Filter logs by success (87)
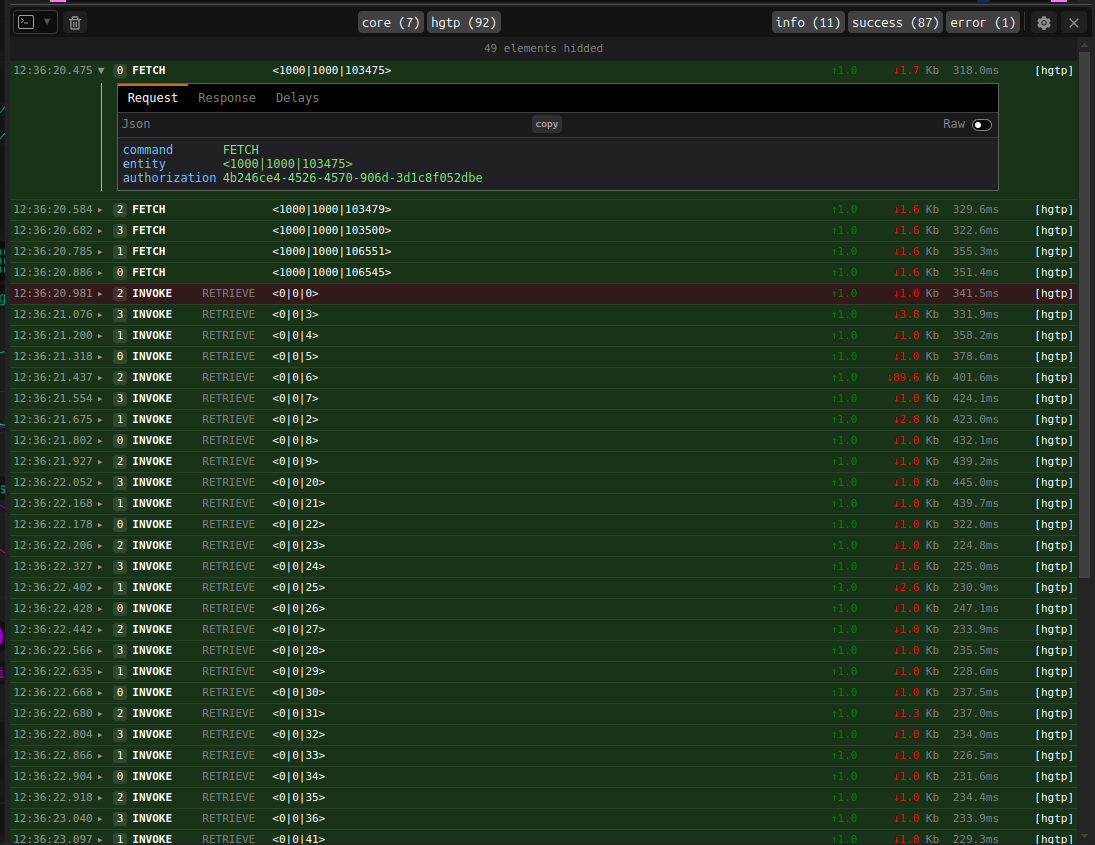This screenshot has height=845, width=1095. click(x=895, y=22)
